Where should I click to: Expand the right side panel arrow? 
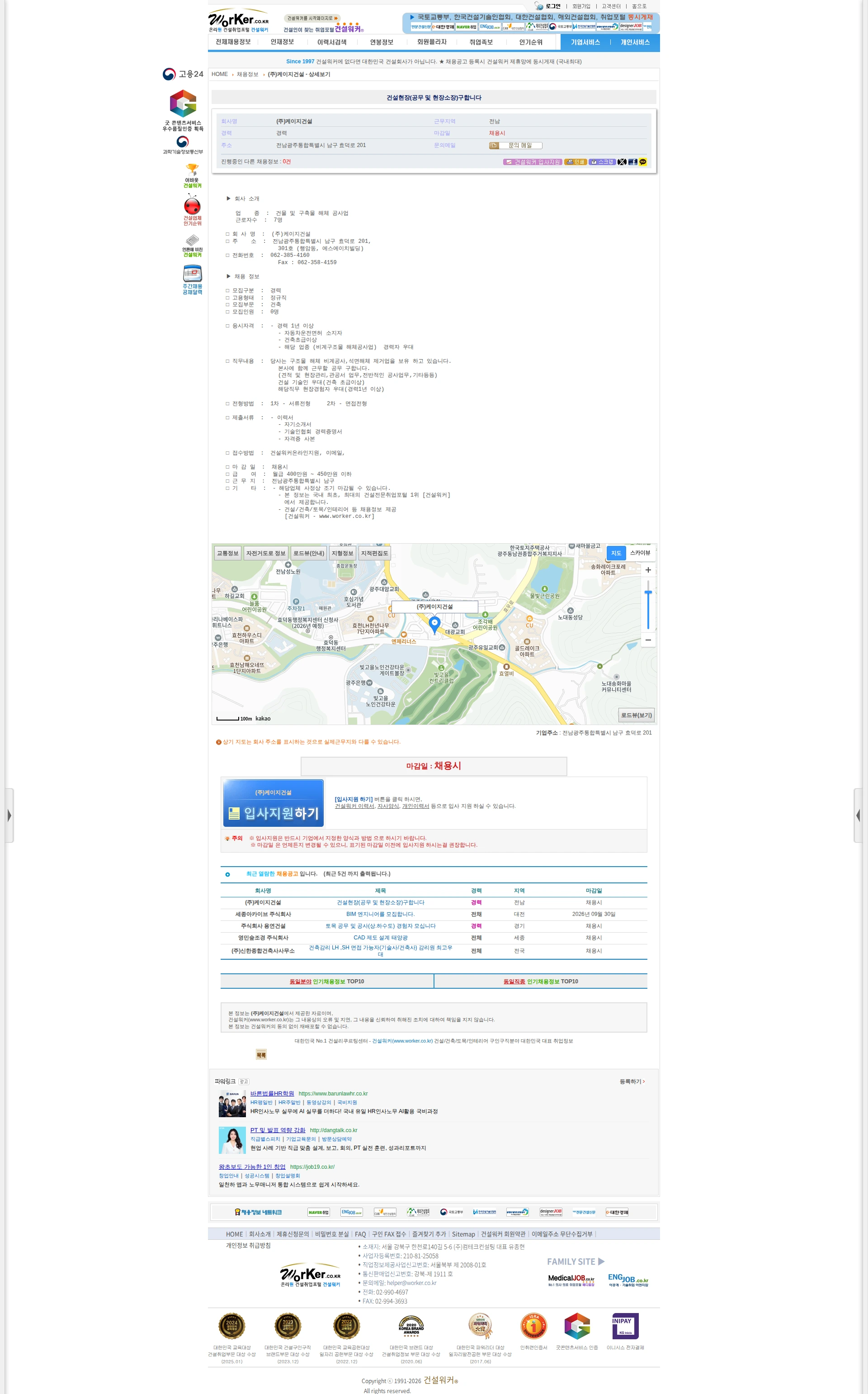pos(858,816)
